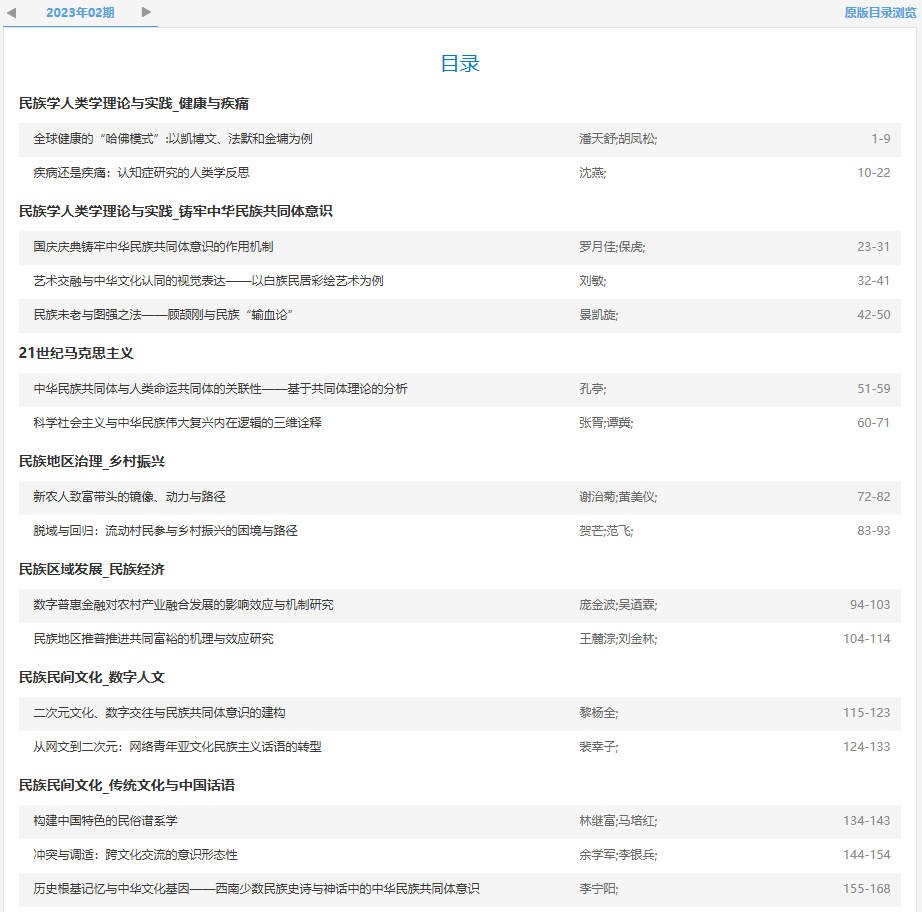Open article 中华民族共同体与人类命运共同体的关联性

click(x=220, y=389)
